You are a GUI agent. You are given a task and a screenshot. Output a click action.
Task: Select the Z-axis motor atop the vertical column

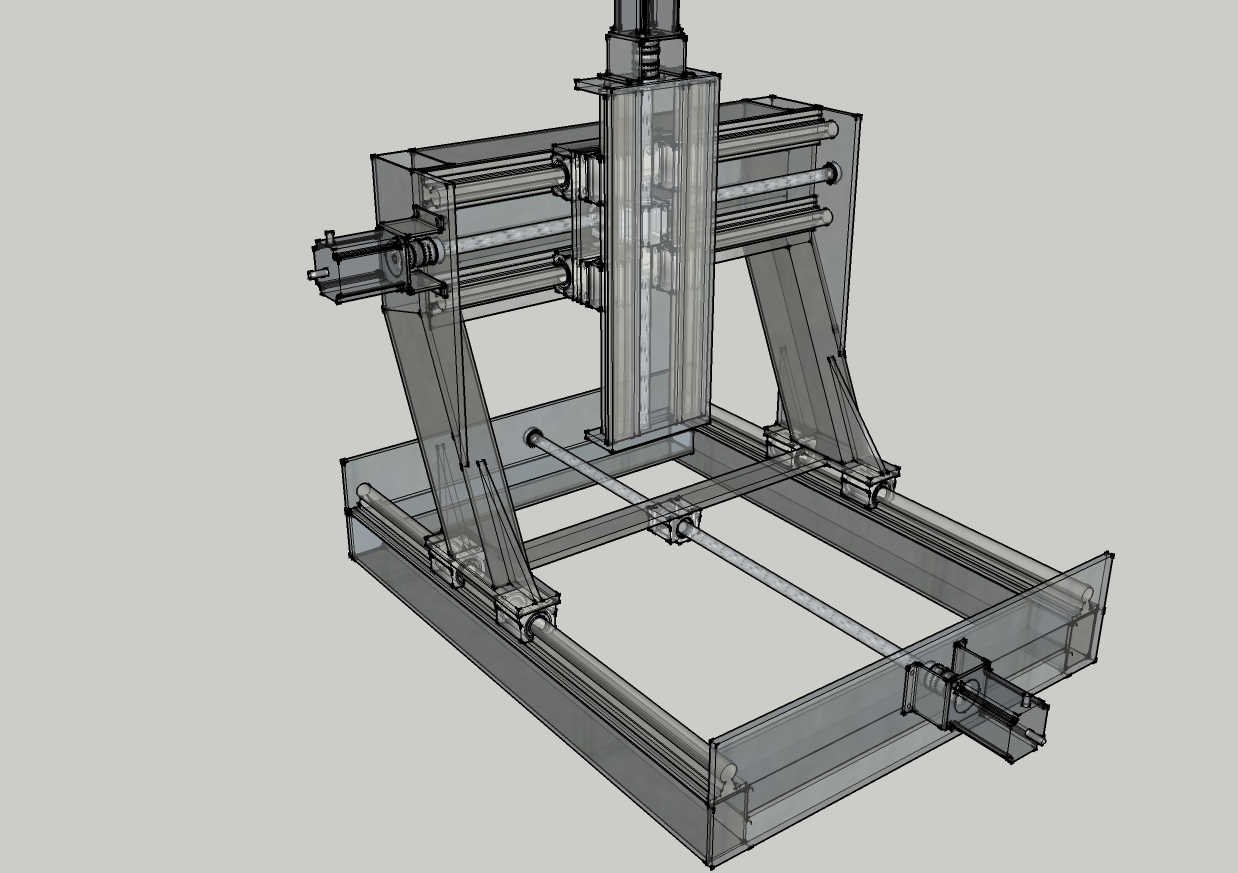(645, 22)
